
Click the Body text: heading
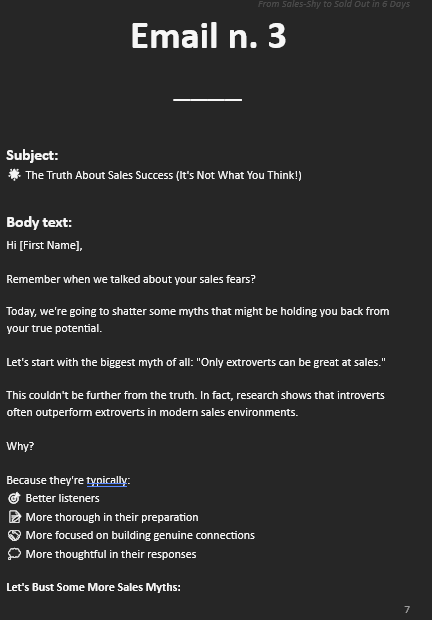39,222
